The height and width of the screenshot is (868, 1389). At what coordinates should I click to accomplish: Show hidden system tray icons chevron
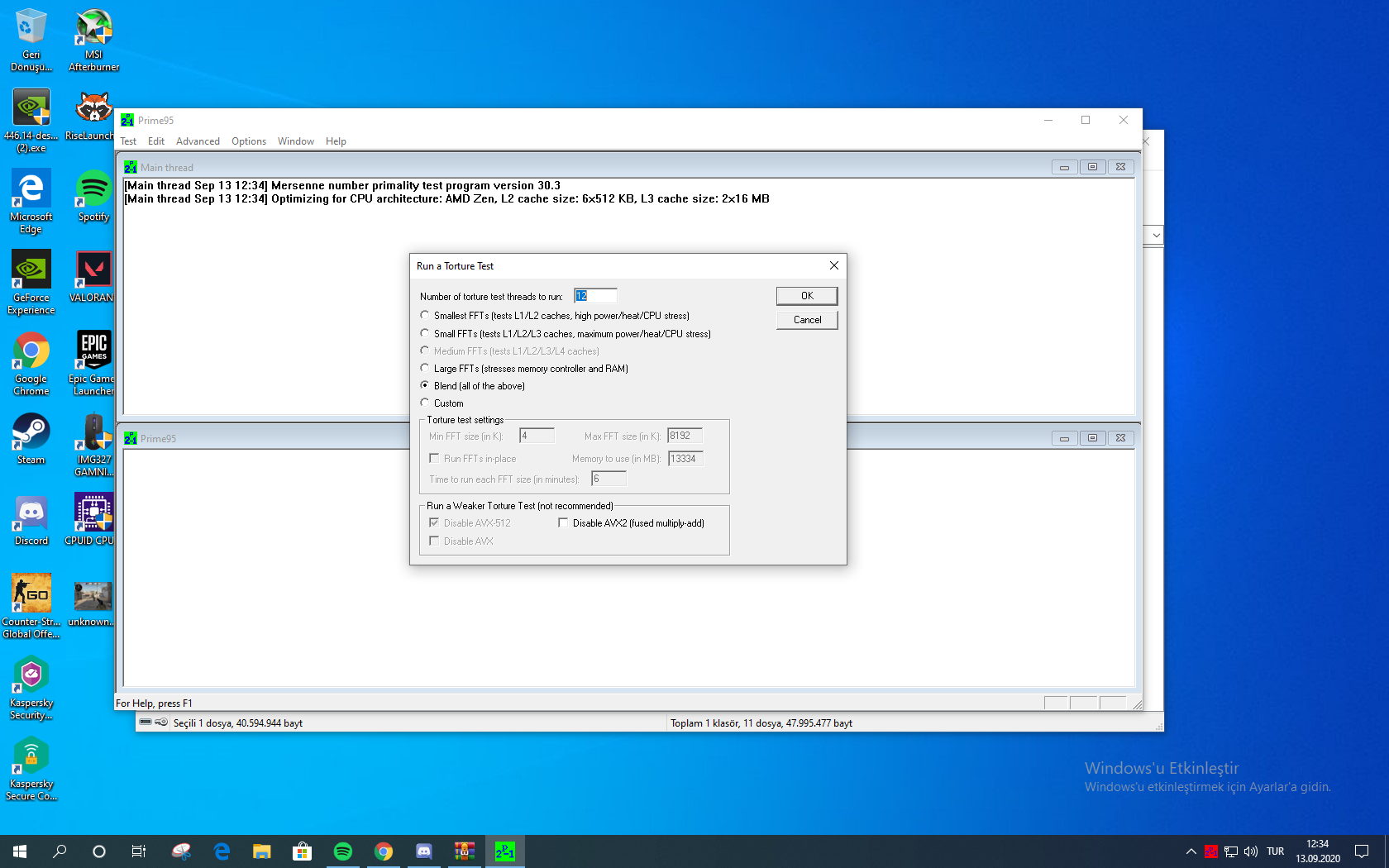pos(1191,851)
